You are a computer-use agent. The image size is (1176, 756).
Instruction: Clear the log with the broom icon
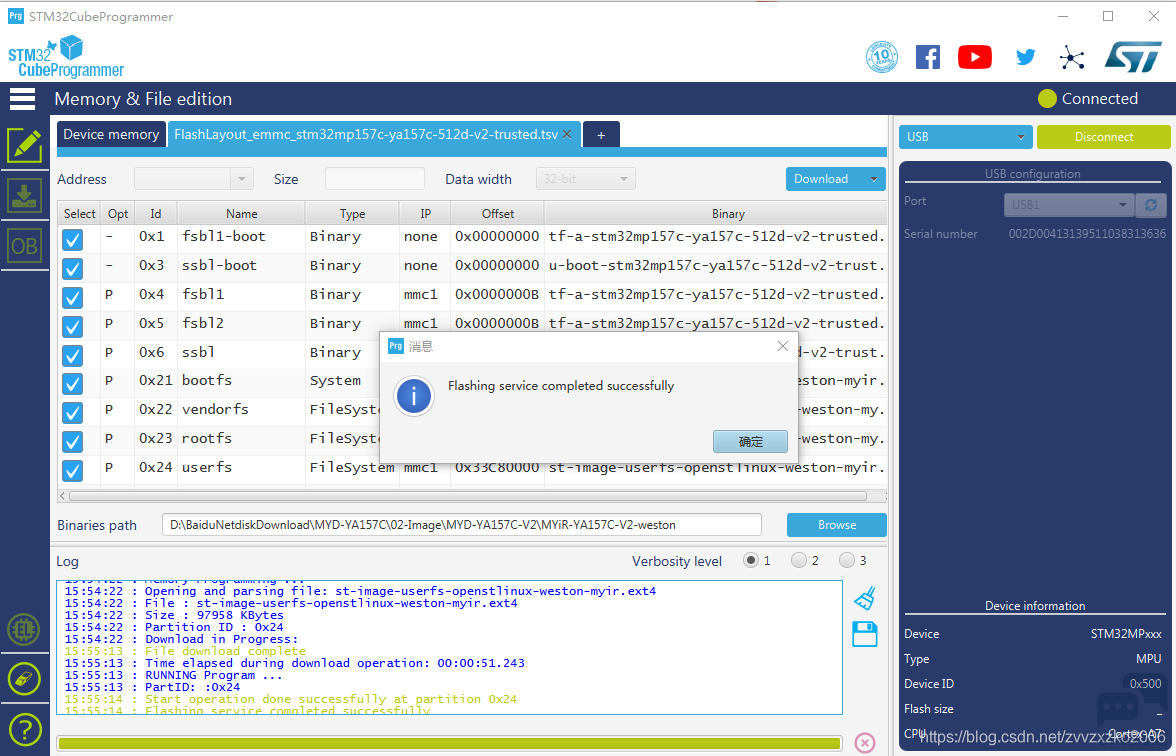coord(865,598)
